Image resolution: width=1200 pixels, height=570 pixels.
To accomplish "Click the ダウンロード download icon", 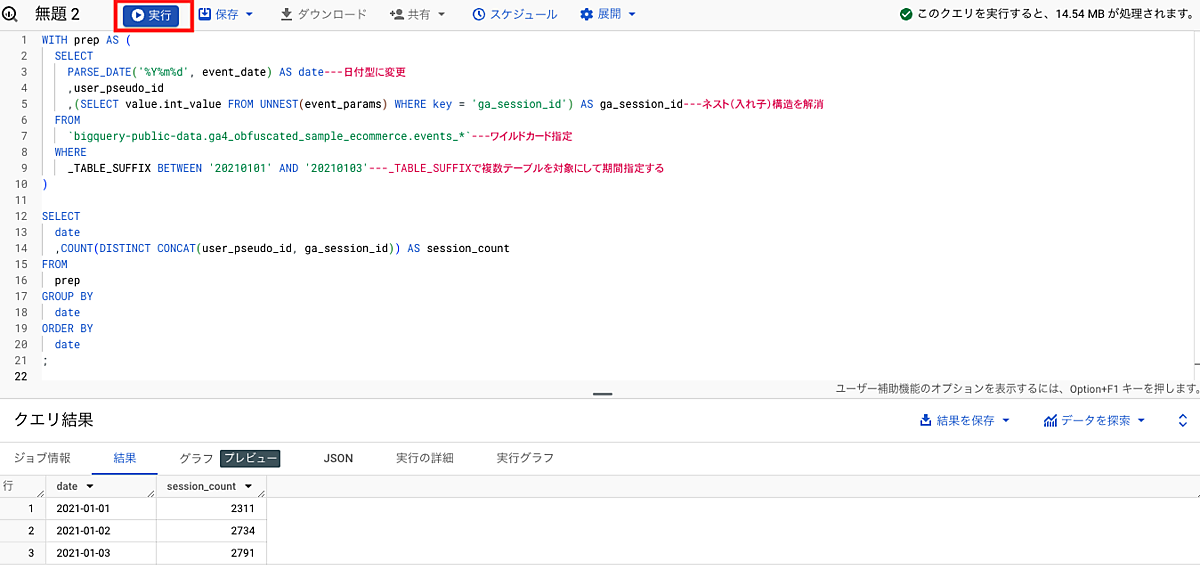I will click(x=286, y=15).
